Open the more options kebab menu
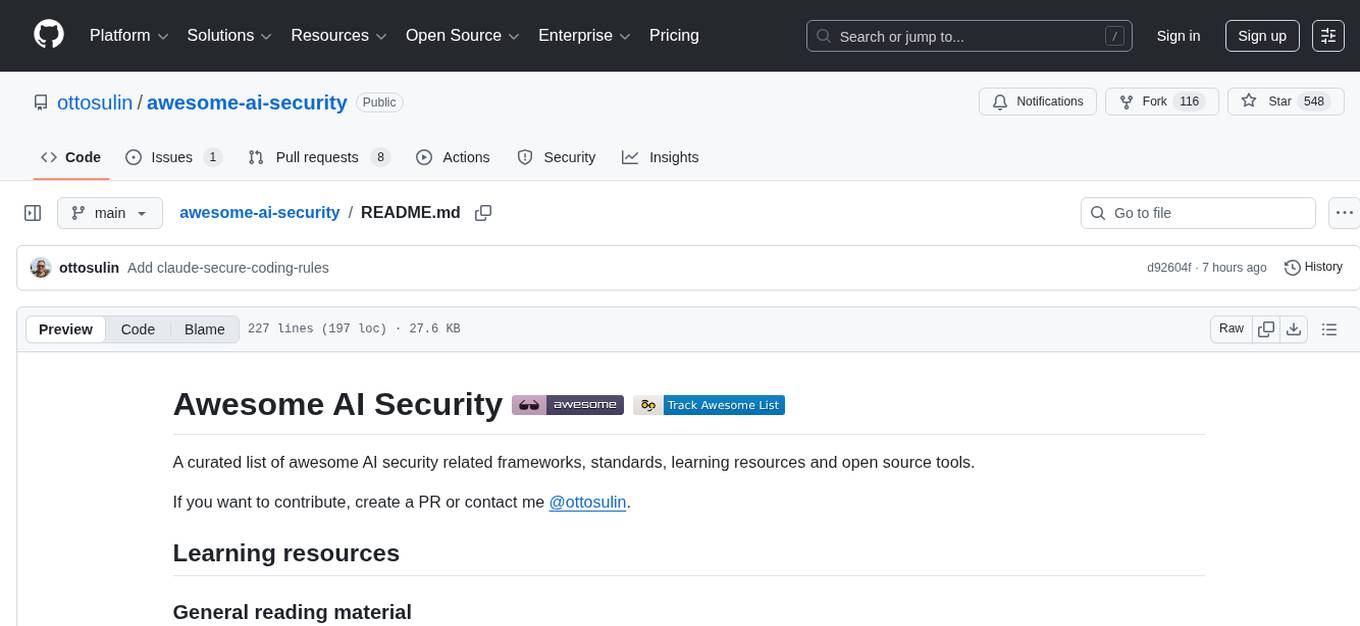 coord(1344,212)
